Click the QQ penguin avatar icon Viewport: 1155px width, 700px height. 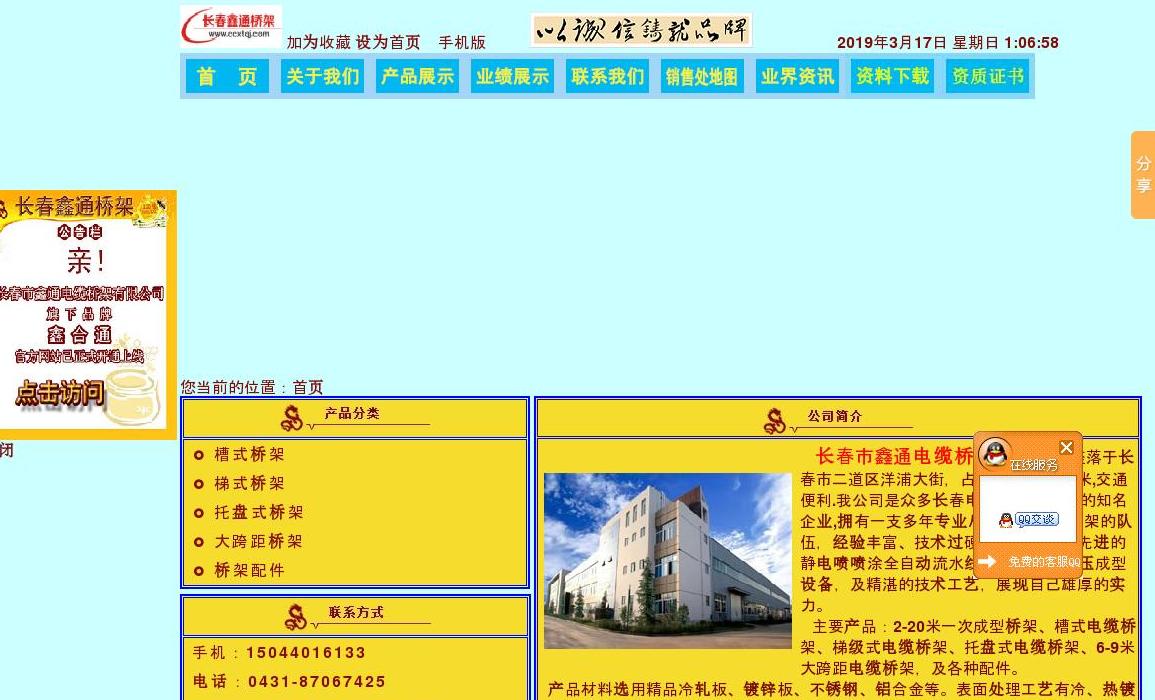click(x=996, y=452)
